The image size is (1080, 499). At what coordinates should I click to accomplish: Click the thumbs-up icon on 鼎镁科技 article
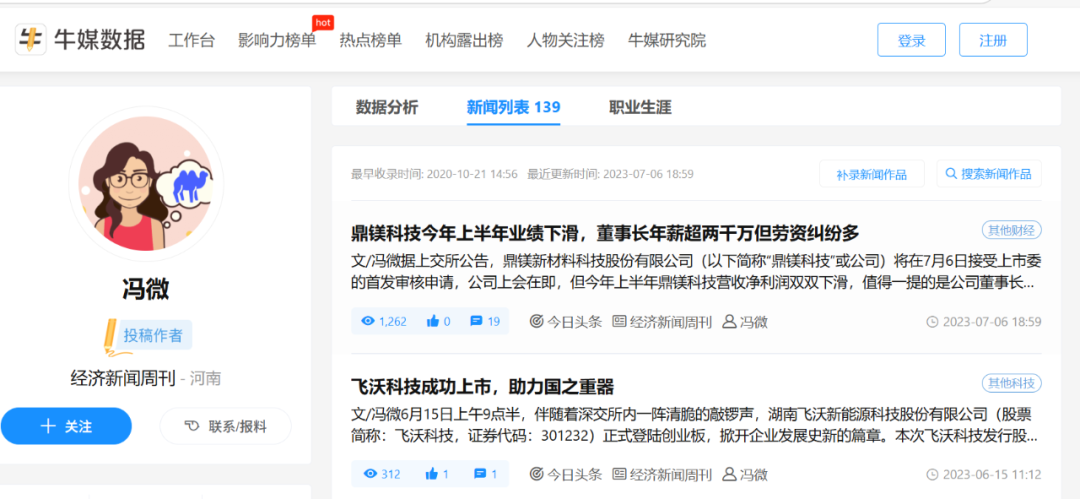coord(433,321)
